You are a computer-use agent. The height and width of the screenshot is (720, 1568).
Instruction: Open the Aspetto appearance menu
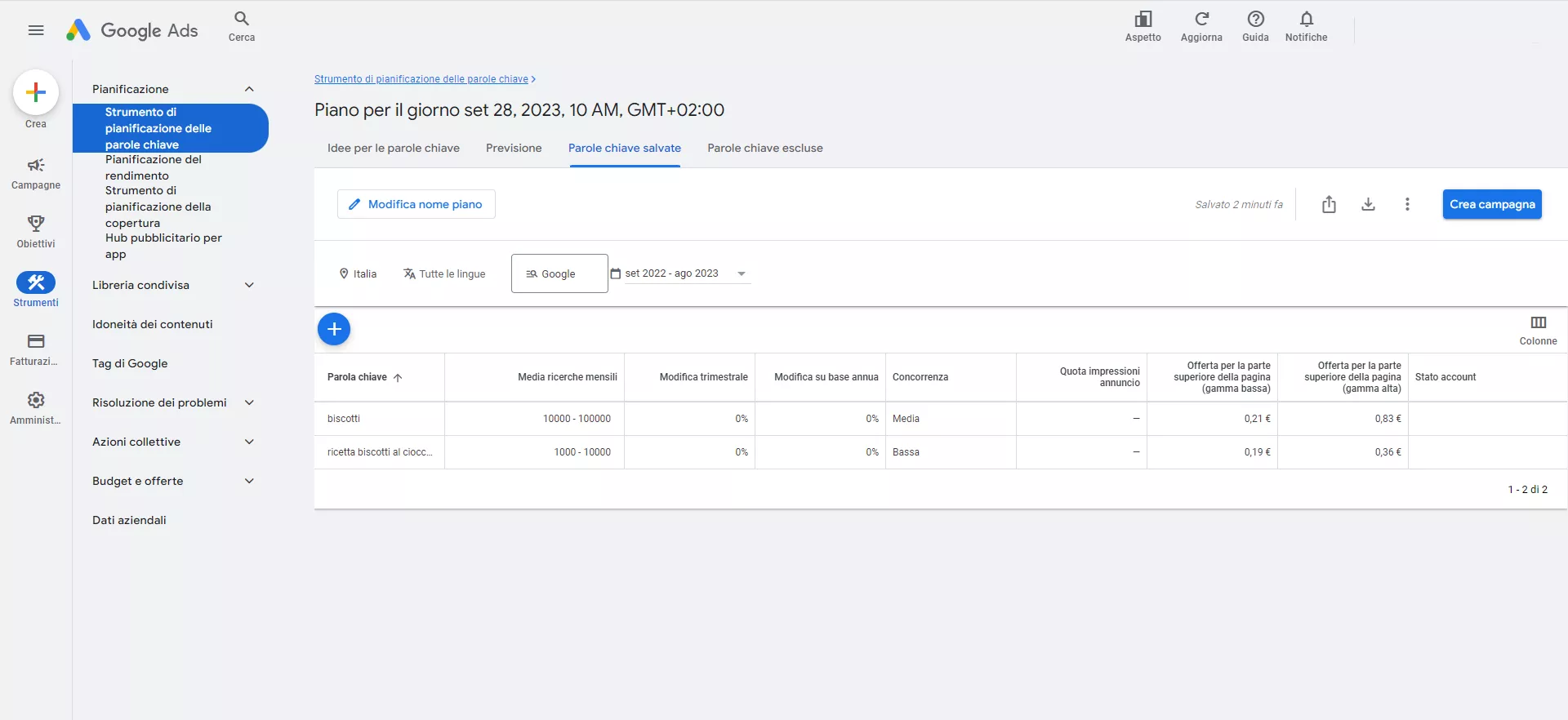click(x=1143, y=26)
